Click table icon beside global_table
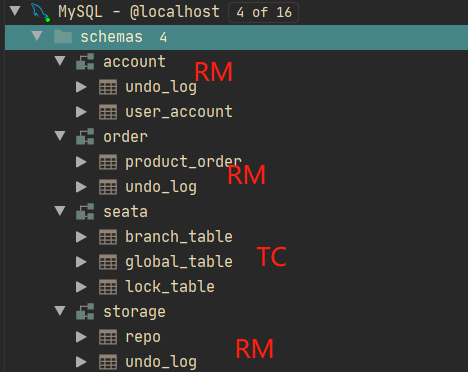This screenshot has height=372, width=468. (x=108, y=262)
